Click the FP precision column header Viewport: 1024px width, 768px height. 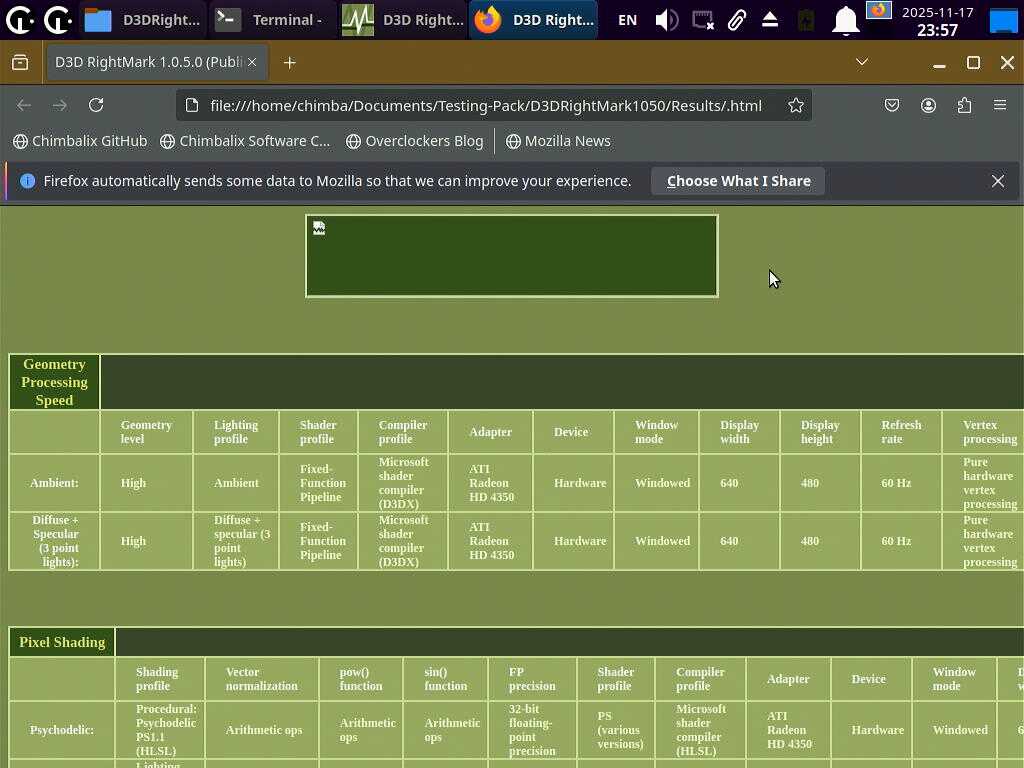(x=532, y=679)
